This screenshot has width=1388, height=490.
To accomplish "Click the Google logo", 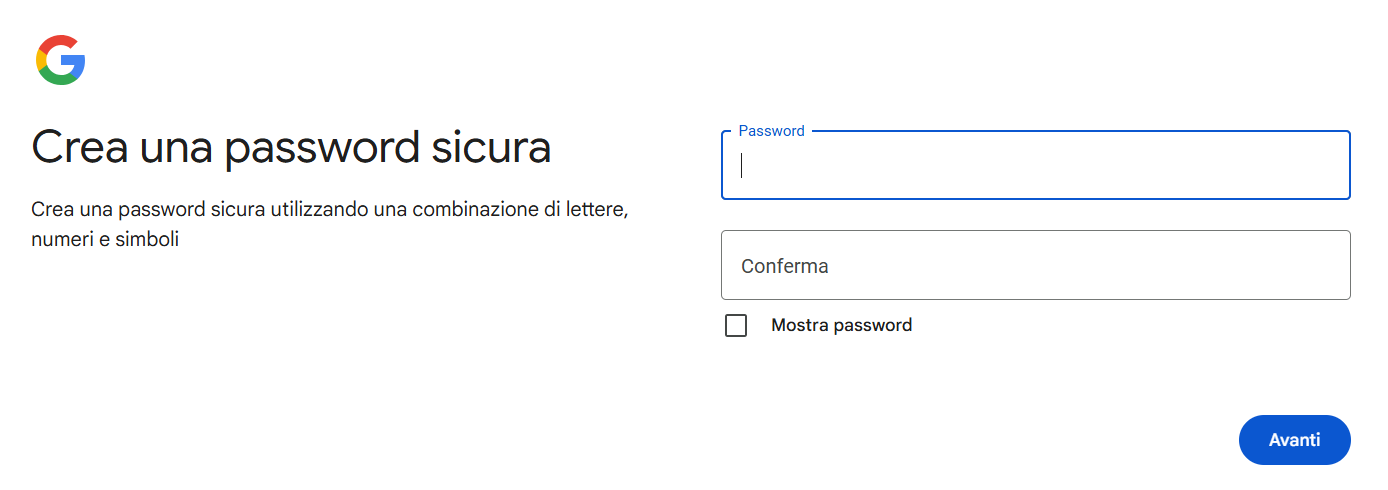I will (60, 60).
